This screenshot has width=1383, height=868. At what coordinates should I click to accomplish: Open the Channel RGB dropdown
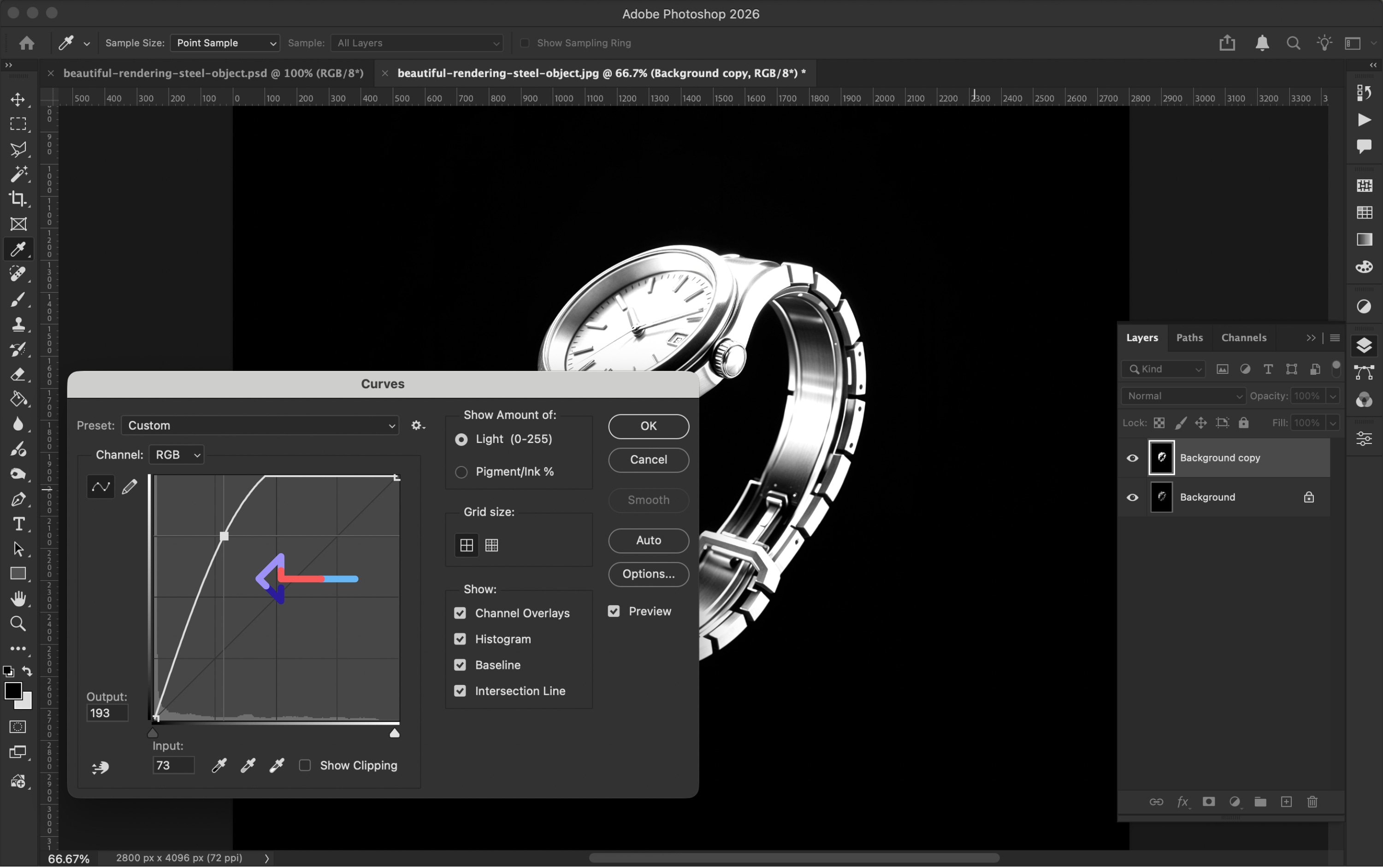pos(176,455)
